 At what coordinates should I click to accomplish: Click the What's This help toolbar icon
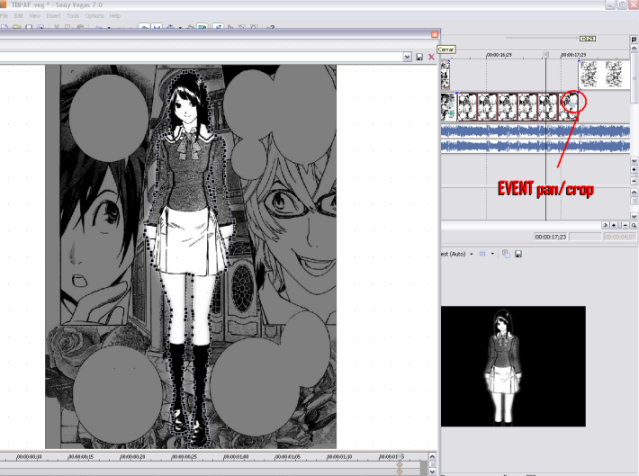(x=271, y=27)
